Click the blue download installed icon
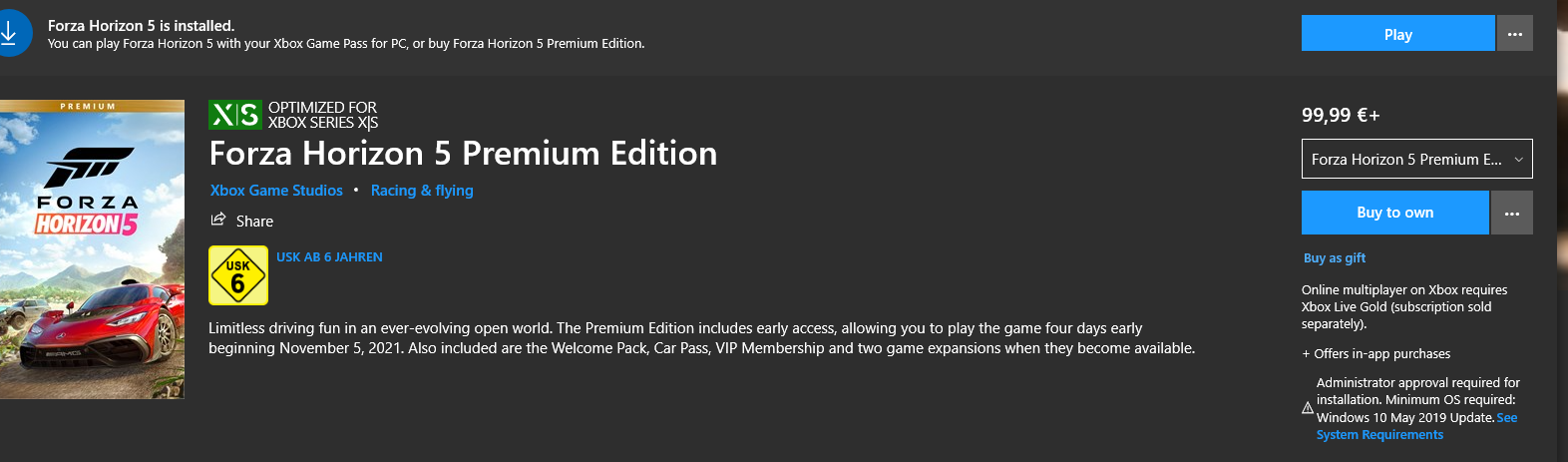Image resolution: width=1568 pixels, height=462 pixels. (x=10, y=34)
